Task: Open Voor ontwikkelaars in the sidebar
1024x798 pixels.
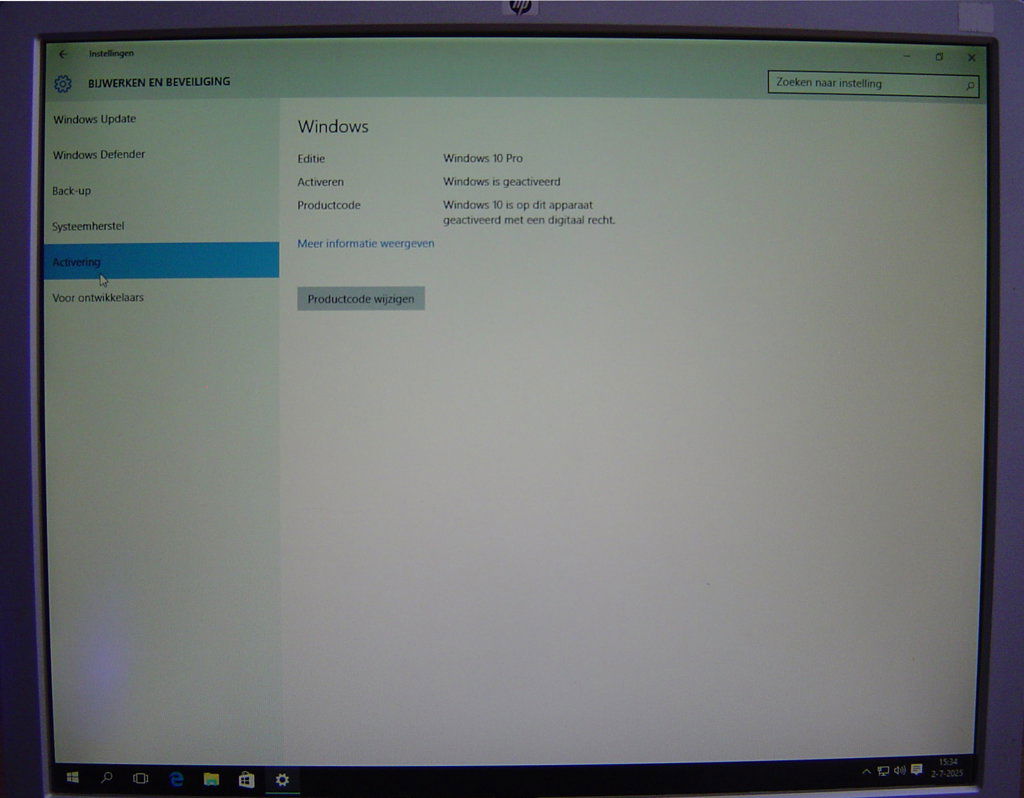Action: (161, 297)
